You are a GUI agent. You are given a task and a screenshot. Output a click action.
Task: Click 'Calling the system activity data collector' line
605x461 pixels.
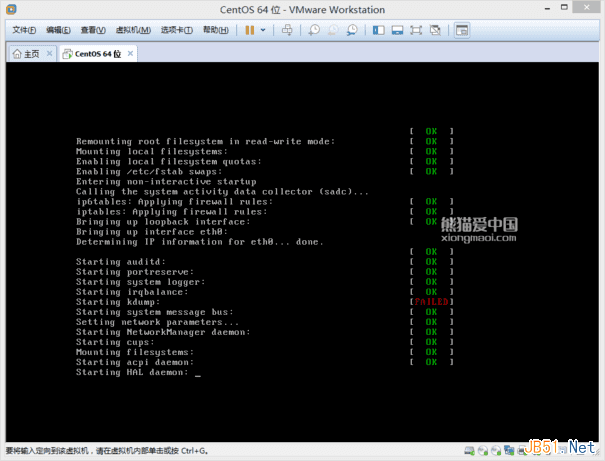pos(222,192)
